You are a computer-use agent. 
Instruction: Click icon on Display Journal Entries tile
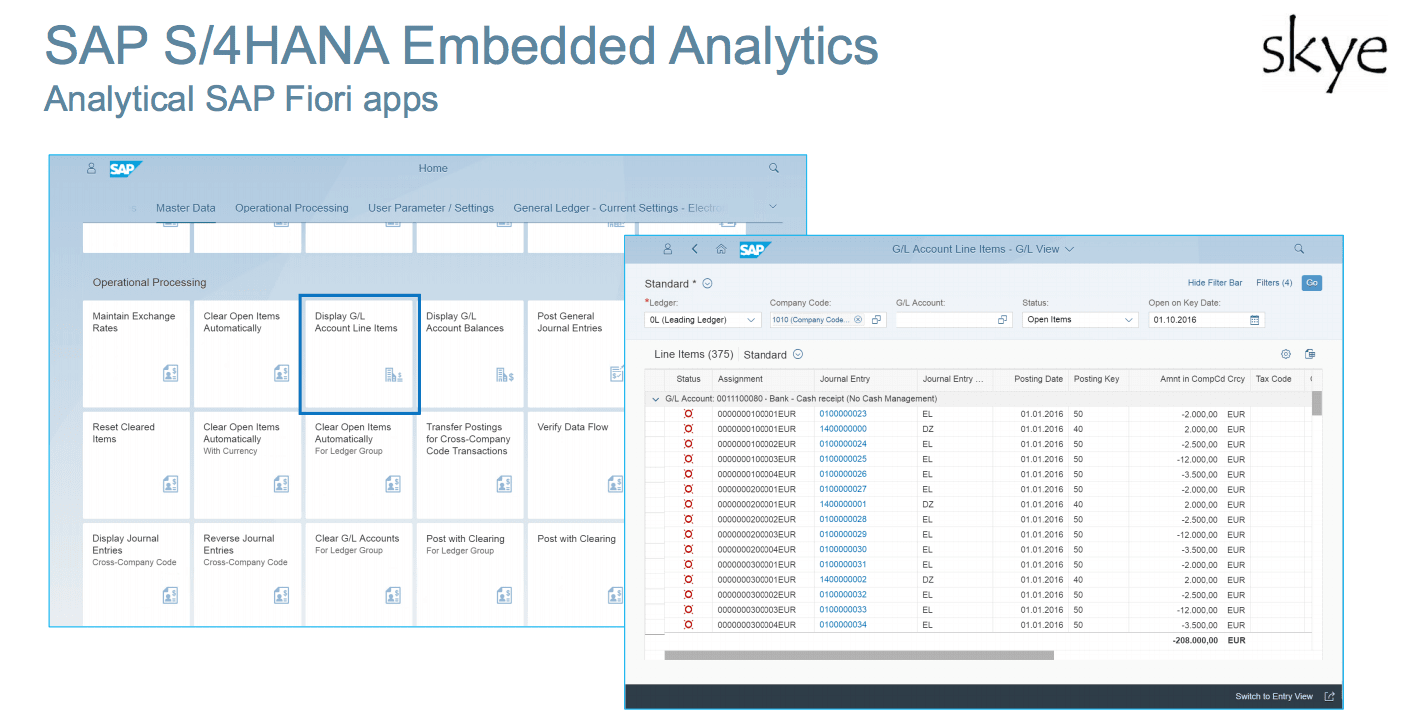tap(170, 595)
